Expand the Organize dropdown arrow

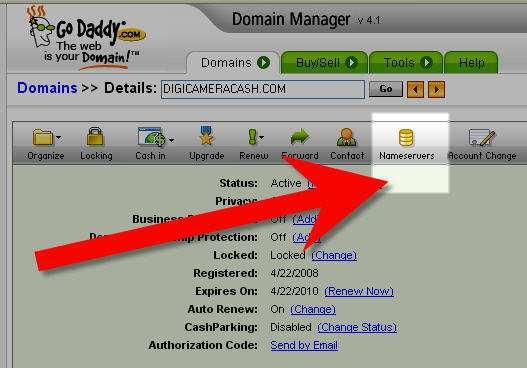click(x=58, y=137)
